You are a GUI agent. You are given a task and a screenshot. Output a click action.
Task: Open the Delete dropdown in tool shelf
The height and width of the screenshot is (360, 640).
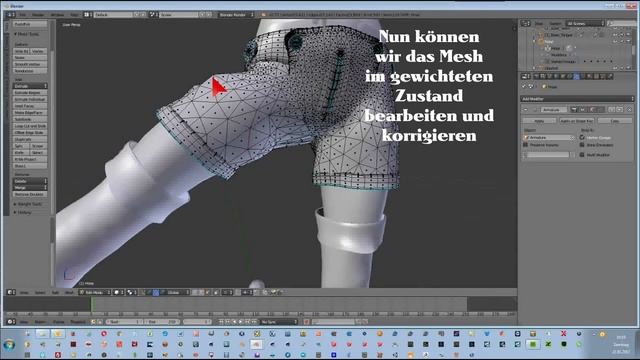[x=30, y=181]
